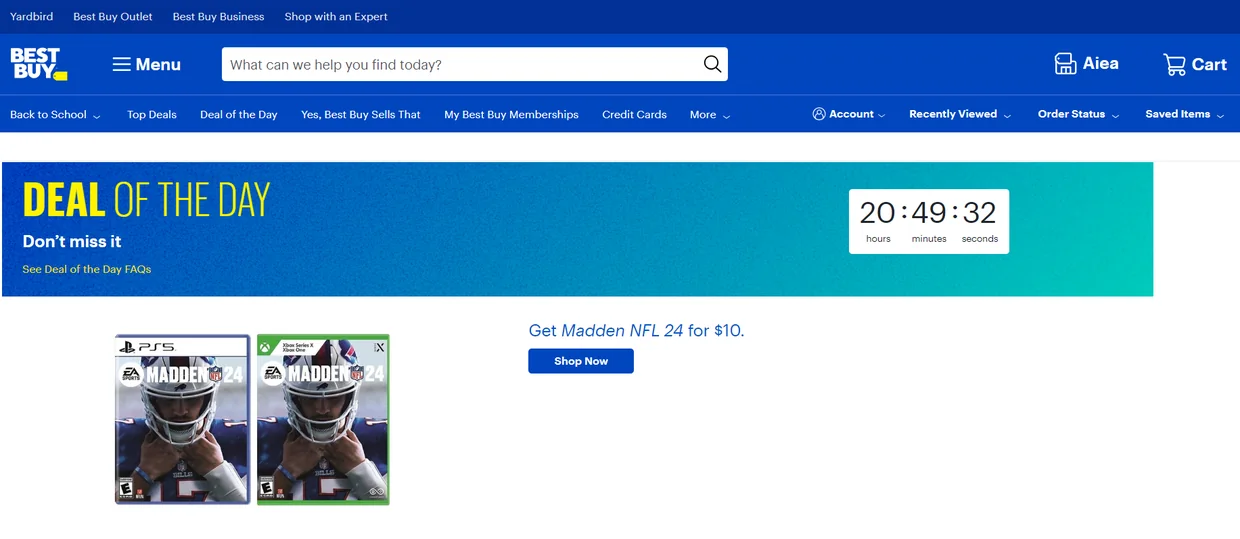
Task: Click the Best Buy logo
Action: point(39,64)
